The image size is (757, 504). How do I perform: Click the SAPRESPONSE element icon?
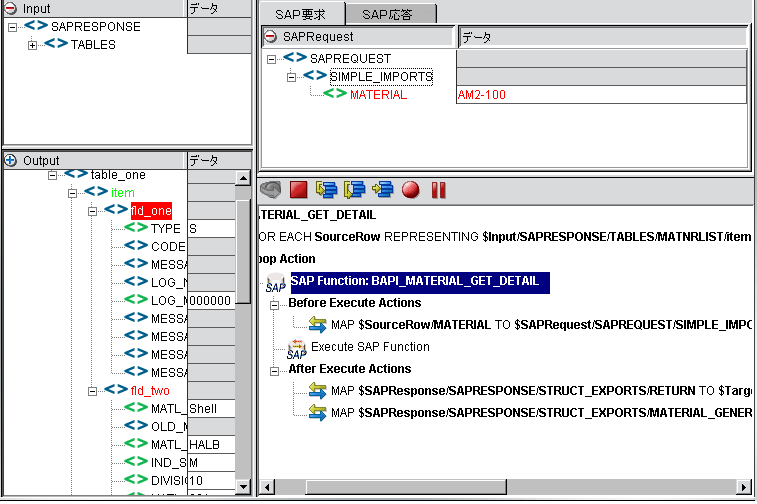36,26
